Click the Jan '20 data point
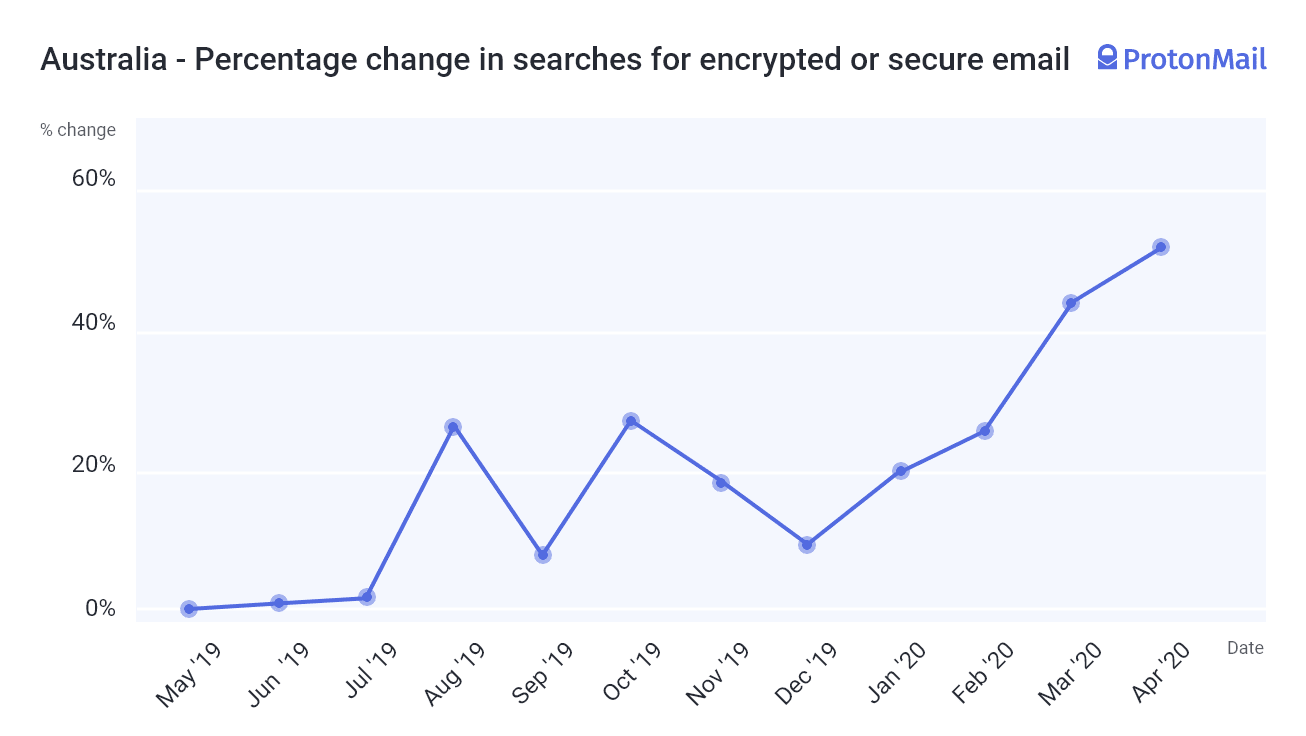Viewport: 1306px width, 736px height. 901,471
